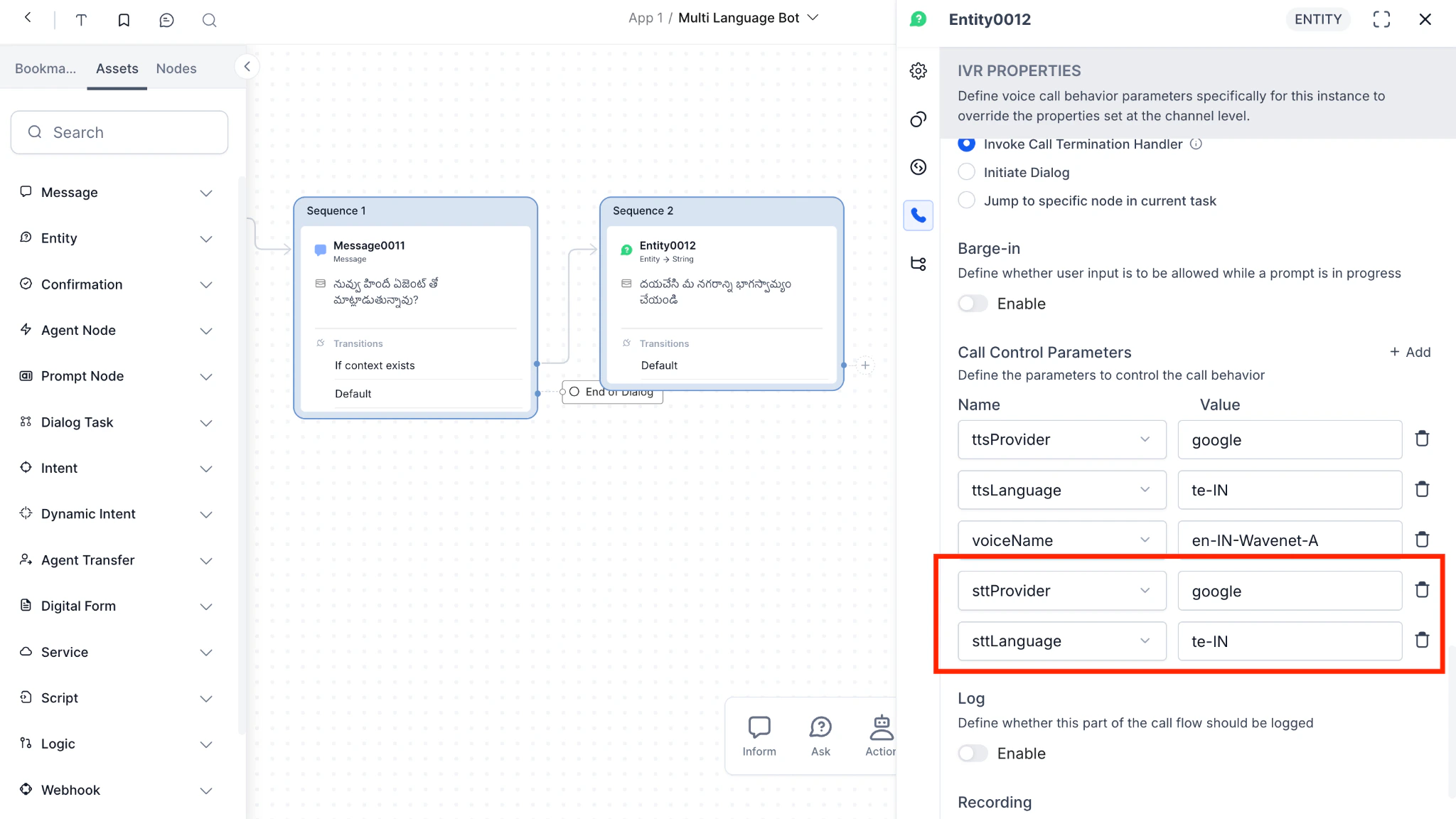This screenshot has width=1456, height=819.
Task: Delete the sttLanguage parameter with trash icon
Action: click(1422, 640)
